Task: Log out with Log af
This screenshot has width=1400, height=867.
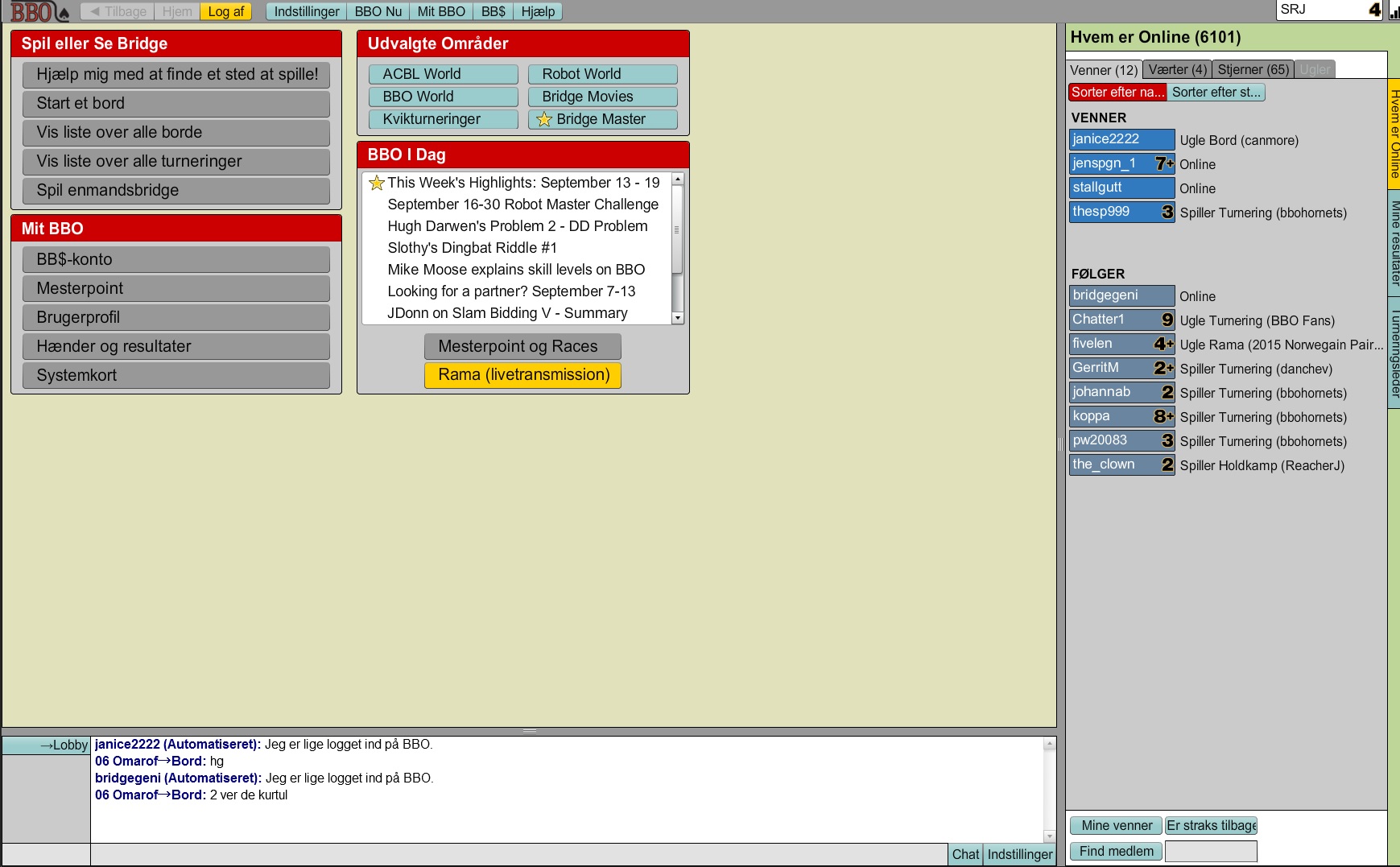Action: point(226,11)
